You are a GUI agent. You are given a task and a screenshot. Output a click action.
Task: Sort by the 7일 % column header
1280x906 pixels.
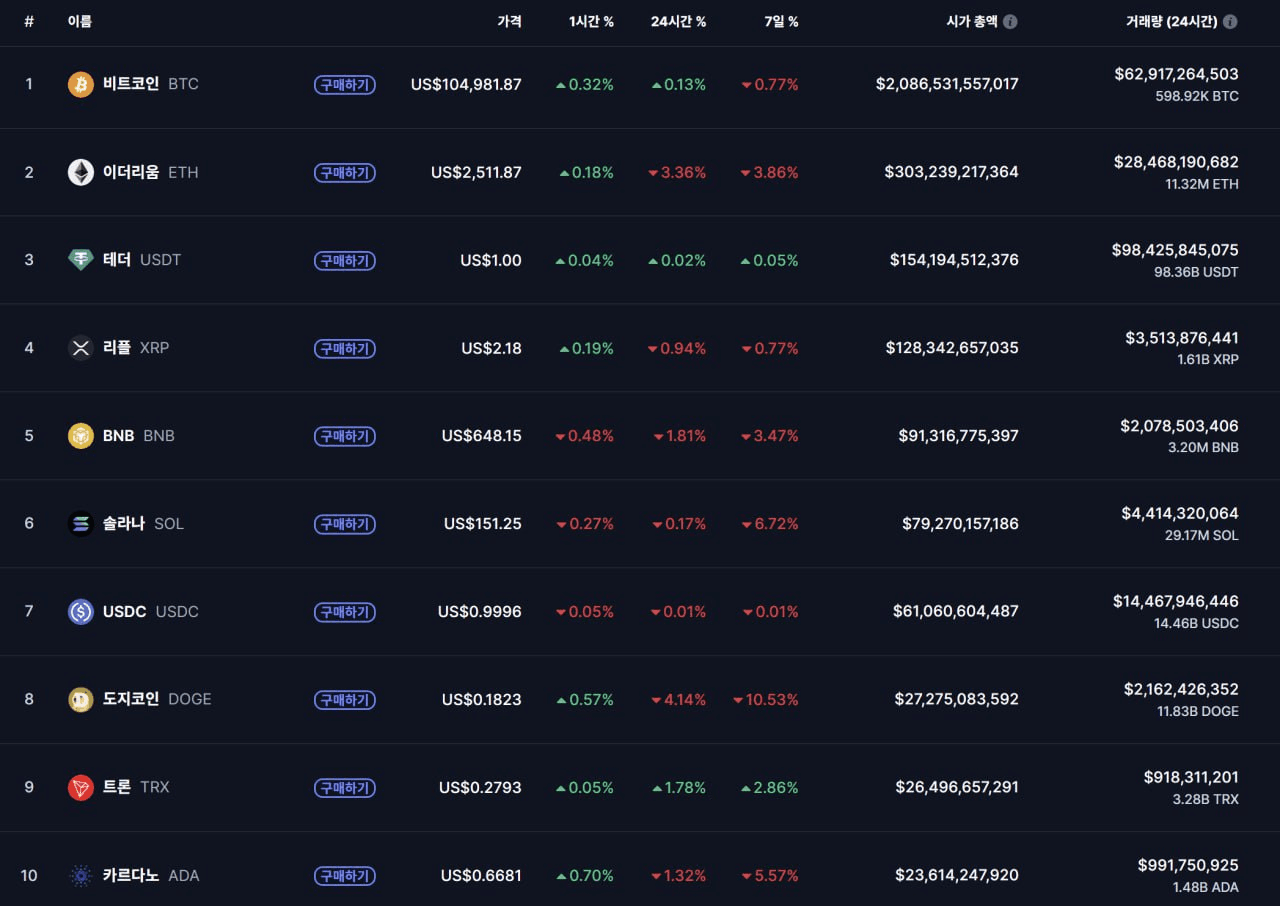pos(780,21)
